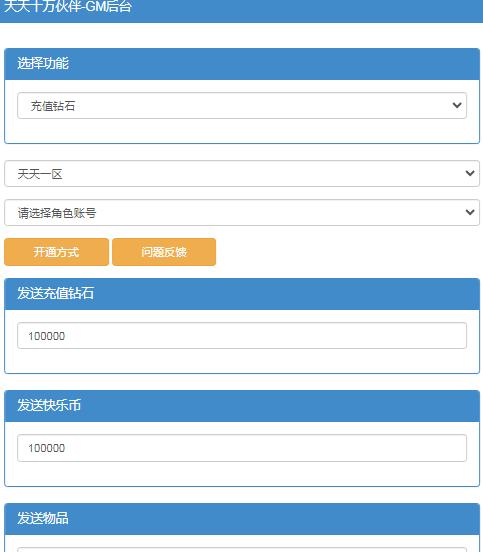Select the 发送物品 panel header
This screenshot has width=483, height=552.
242,519
